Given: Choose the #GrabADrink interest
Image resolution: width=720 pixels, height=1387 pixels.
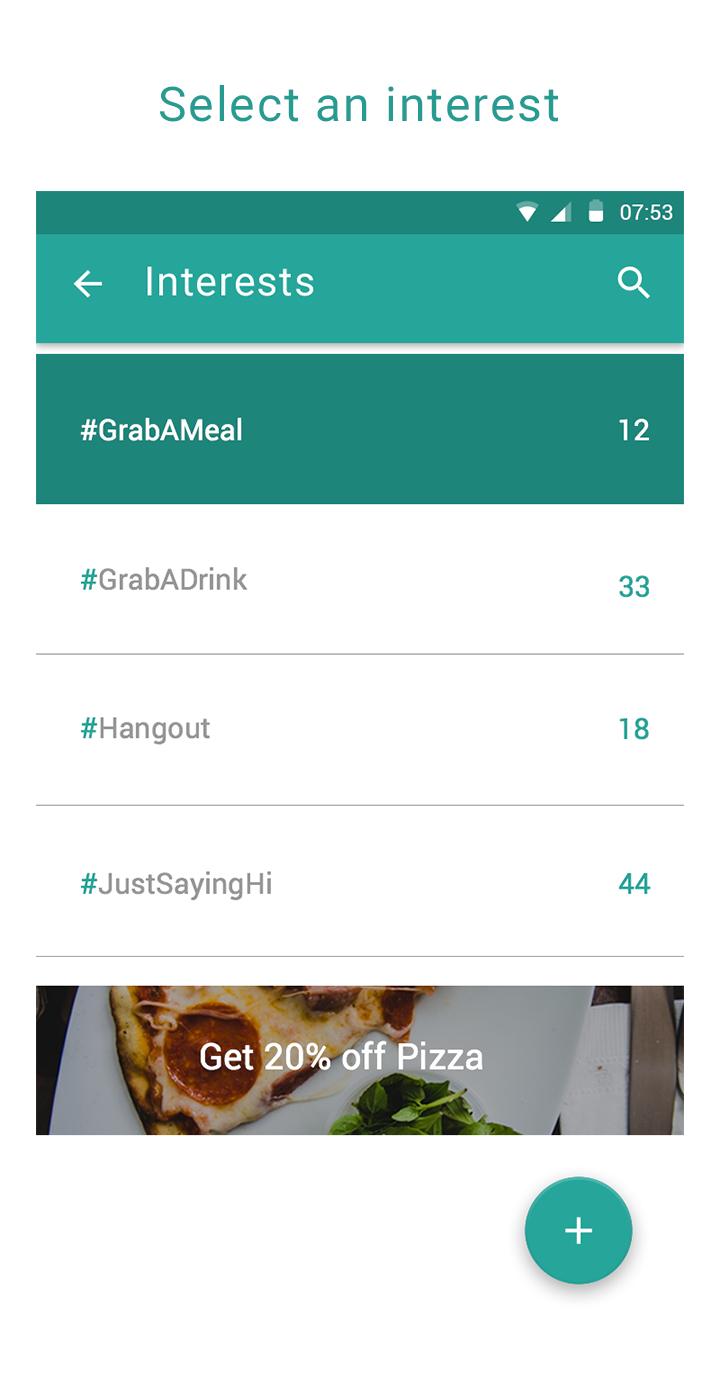Looking at the screenshot, I should [x=164, y=580].
